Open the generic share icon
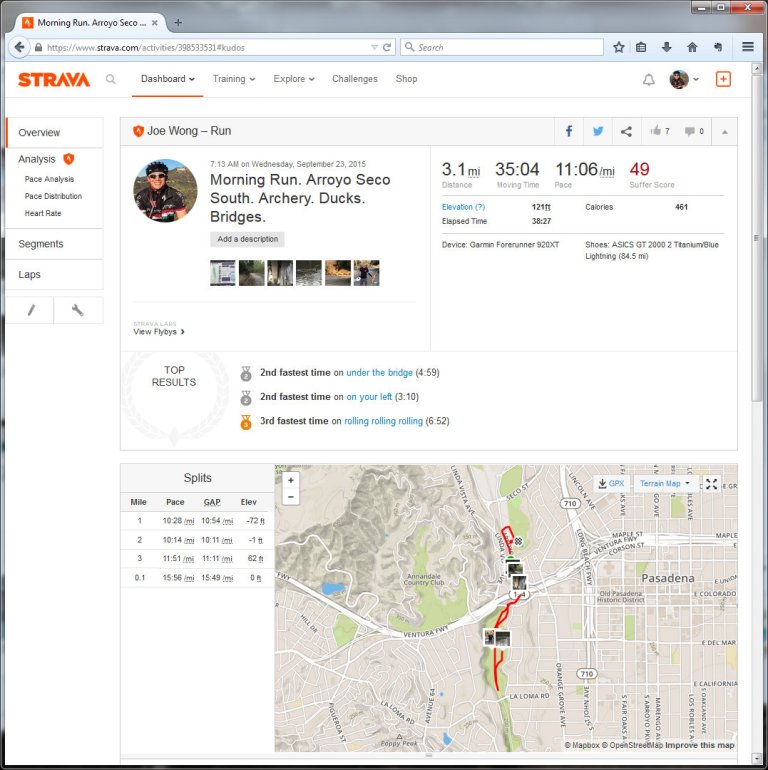This screenshot has height=770, width=768. coord(626,131)
